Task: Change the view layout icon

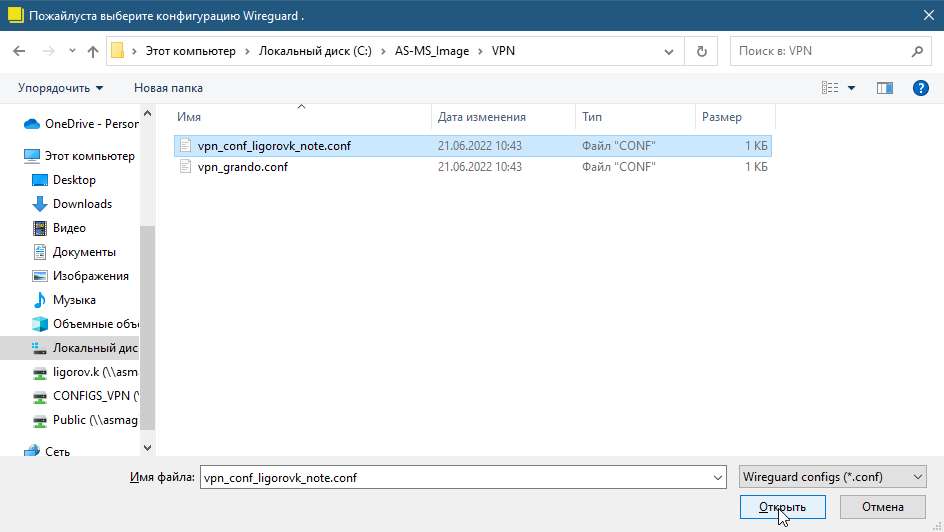Action: 830,88
